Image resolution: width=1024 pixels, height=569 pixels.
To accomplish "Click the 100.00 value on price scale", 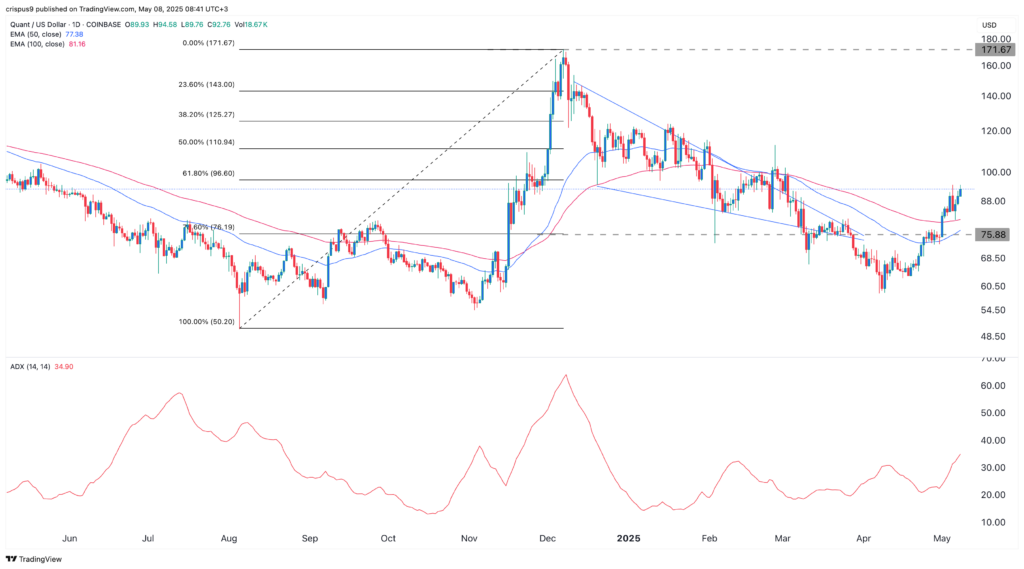I will 992,172.
